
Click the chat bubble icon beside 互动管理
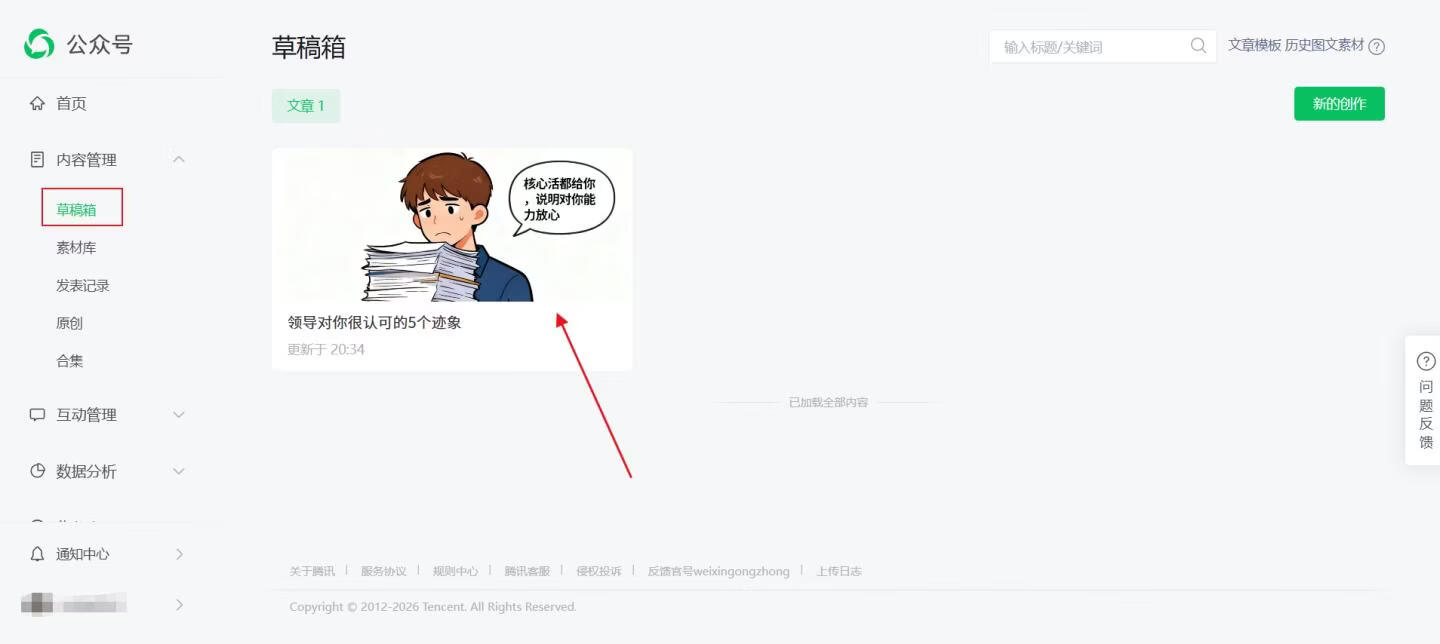click(x=38, y=414)
